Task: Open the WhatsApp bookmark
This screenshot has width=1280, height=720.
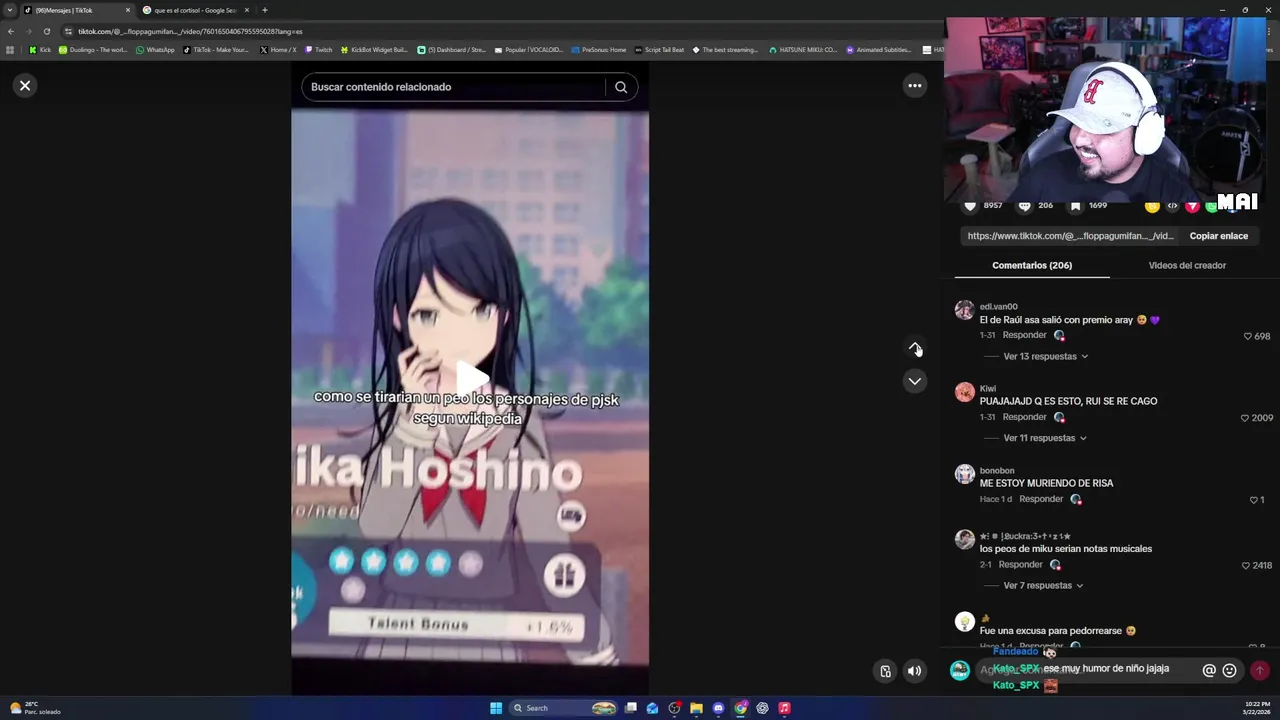Action: coord(155,50)
